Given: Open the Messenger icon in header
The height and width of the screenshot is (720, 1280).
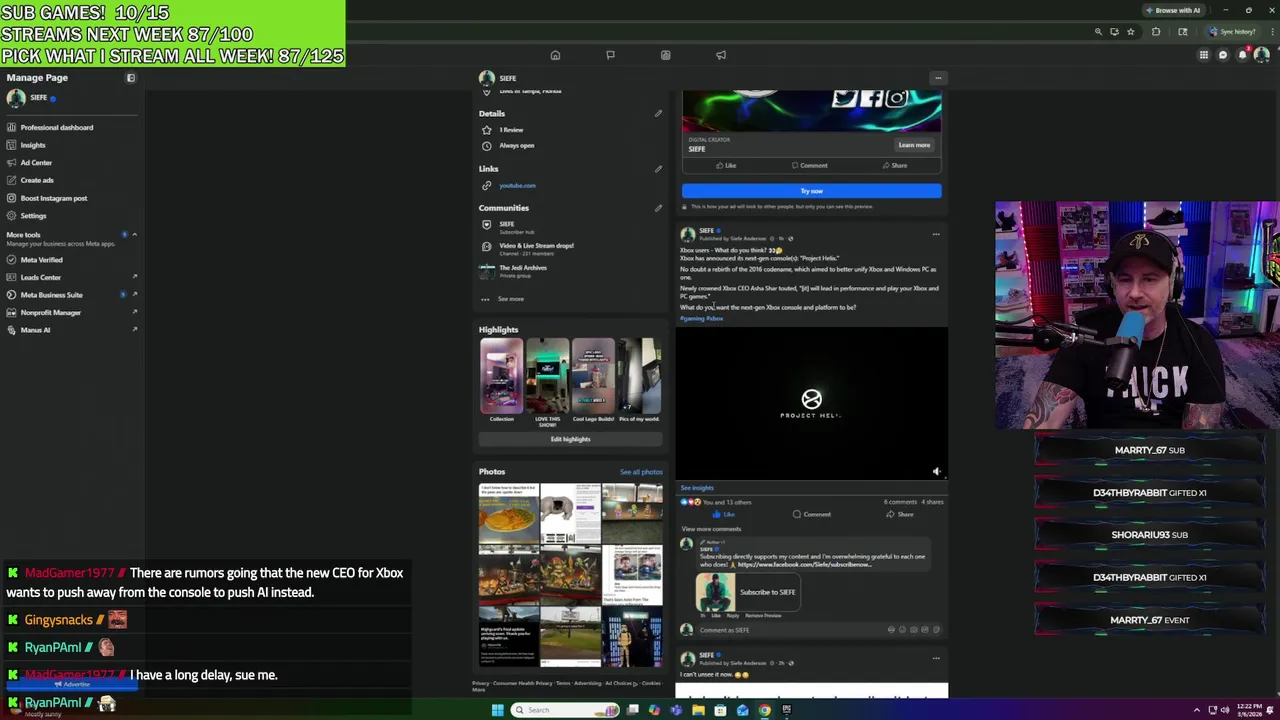Looking at the screenshot, I should [1223, 55].
